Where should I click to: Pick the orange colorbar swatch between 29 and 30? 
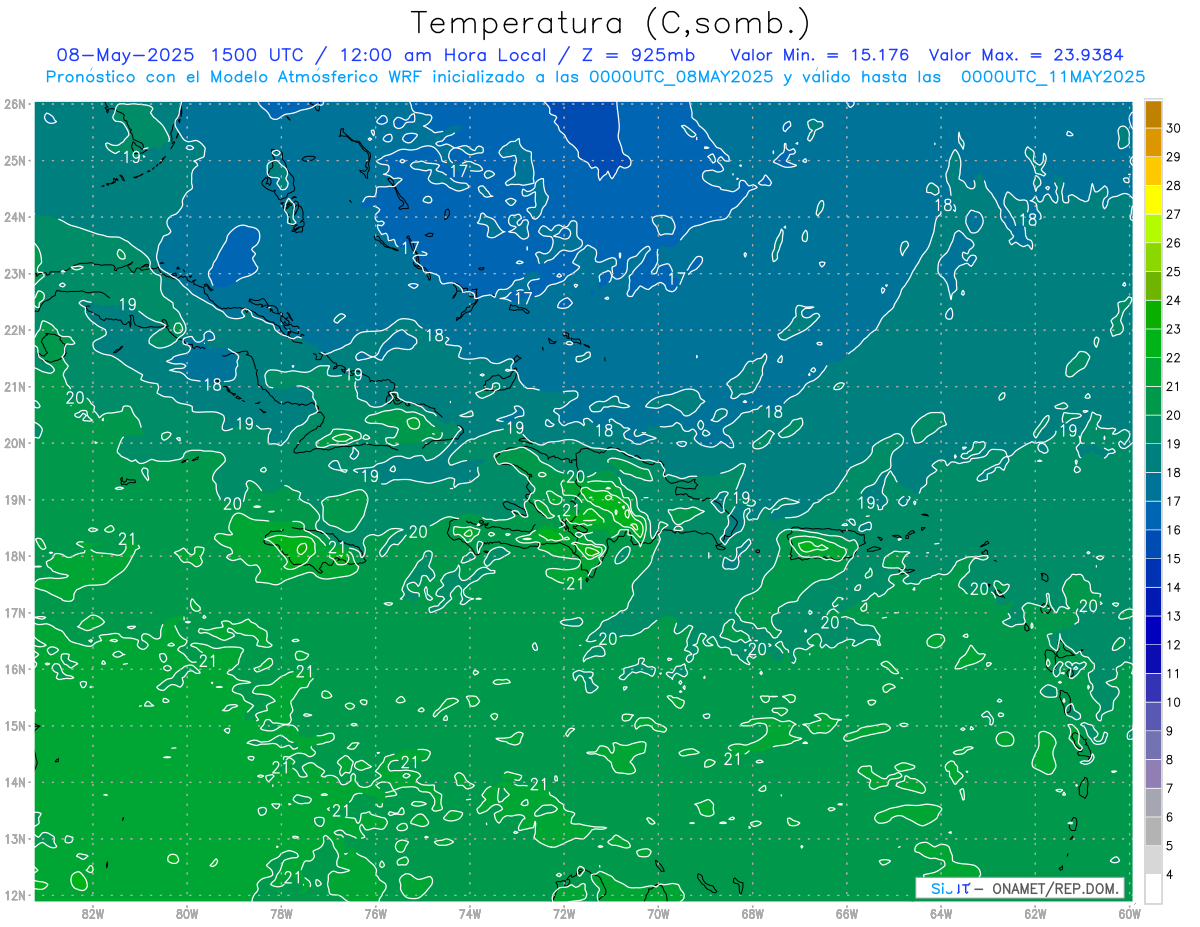(1153, 142)
